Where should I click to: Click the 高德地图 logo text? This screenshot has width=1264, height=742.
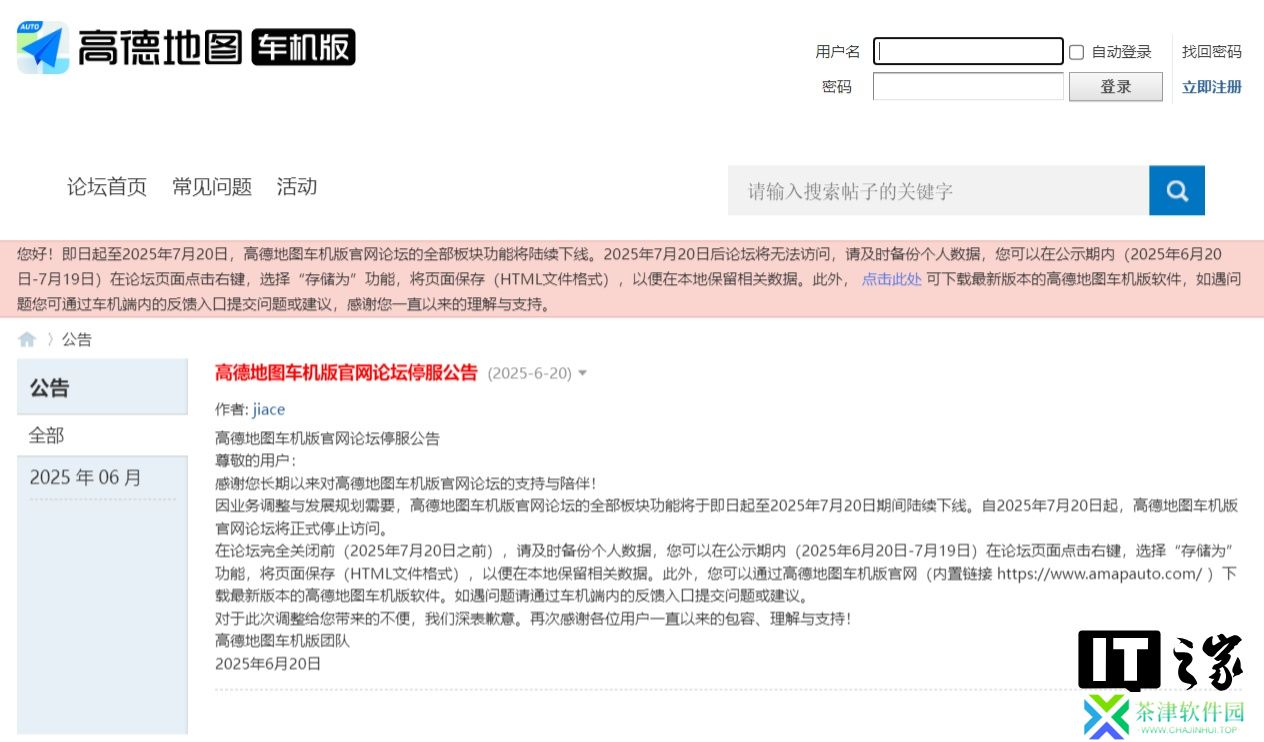coord(160,47)
